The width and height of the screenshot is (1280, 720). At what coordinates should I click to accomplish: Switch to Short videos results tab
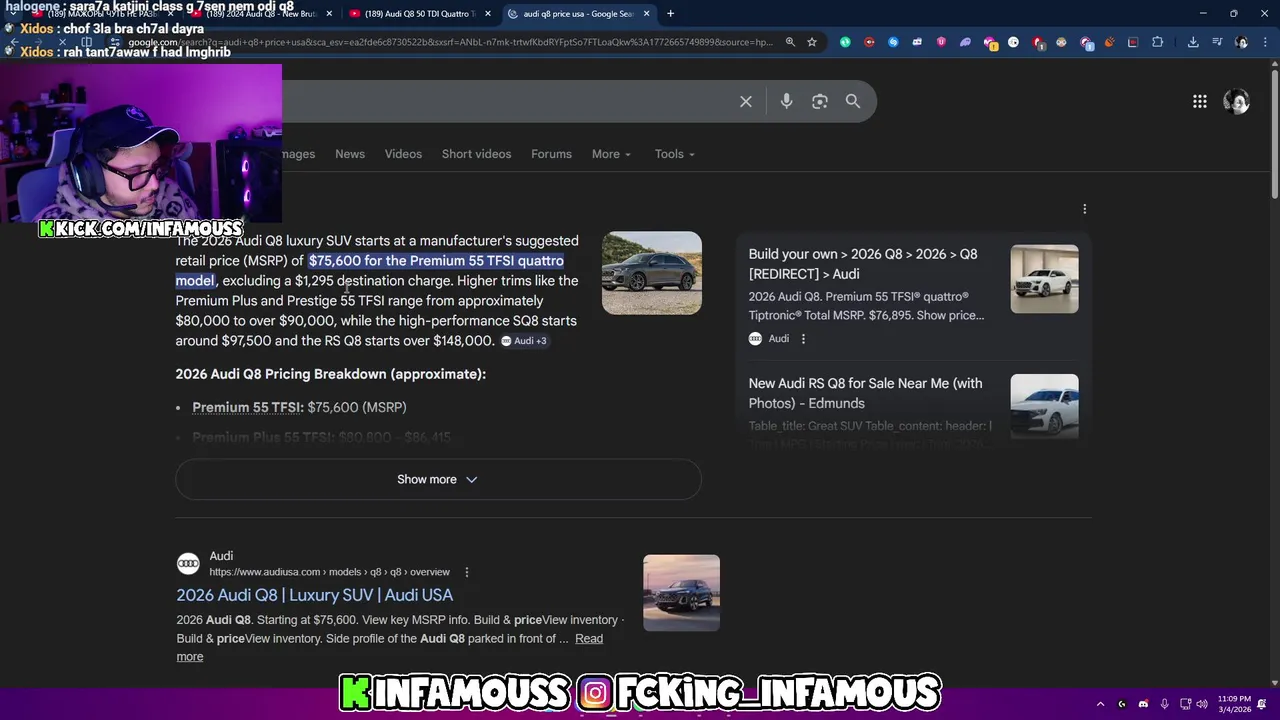click(476, 154)
